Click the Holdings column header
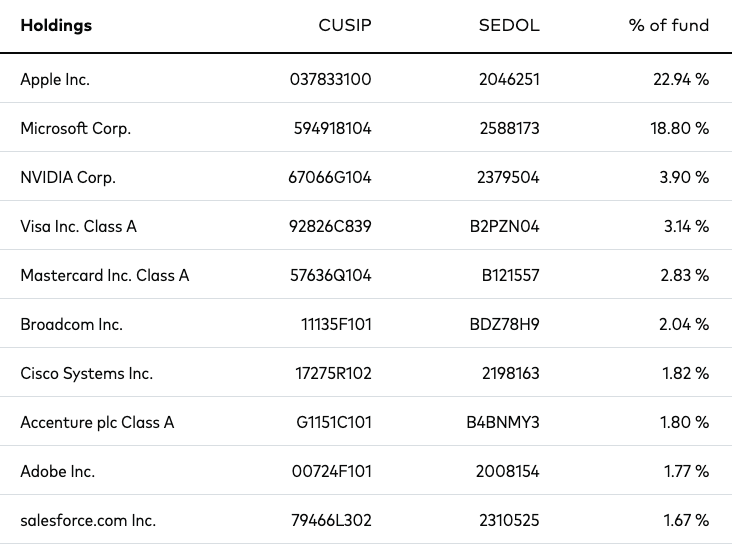The image size is (732, 551). (x=56, y=26)
